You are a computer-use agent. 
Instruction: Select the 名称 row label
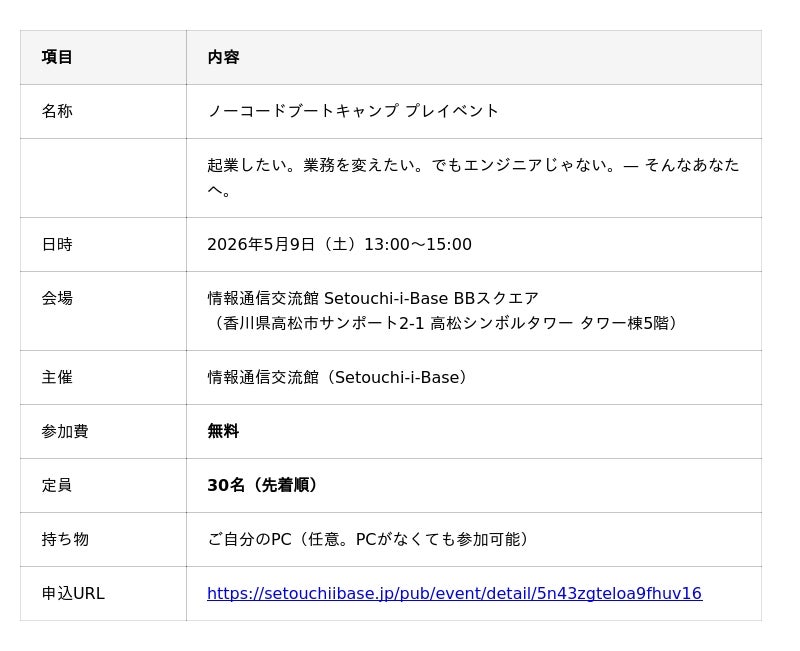click(57, 111)
